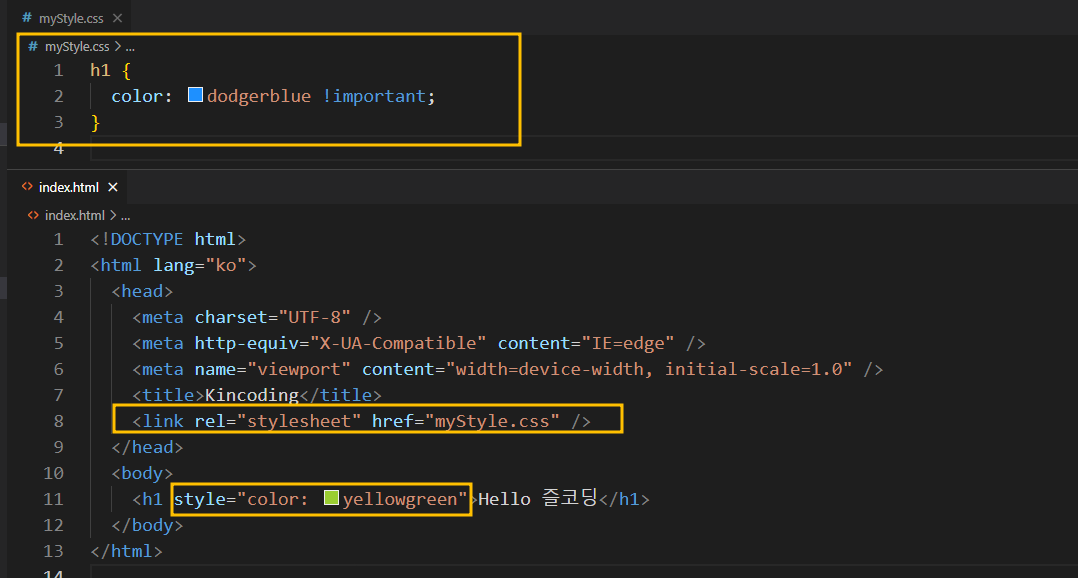
Task: Open the ellipsis breadcrumb of index.html
Action: 125,215
